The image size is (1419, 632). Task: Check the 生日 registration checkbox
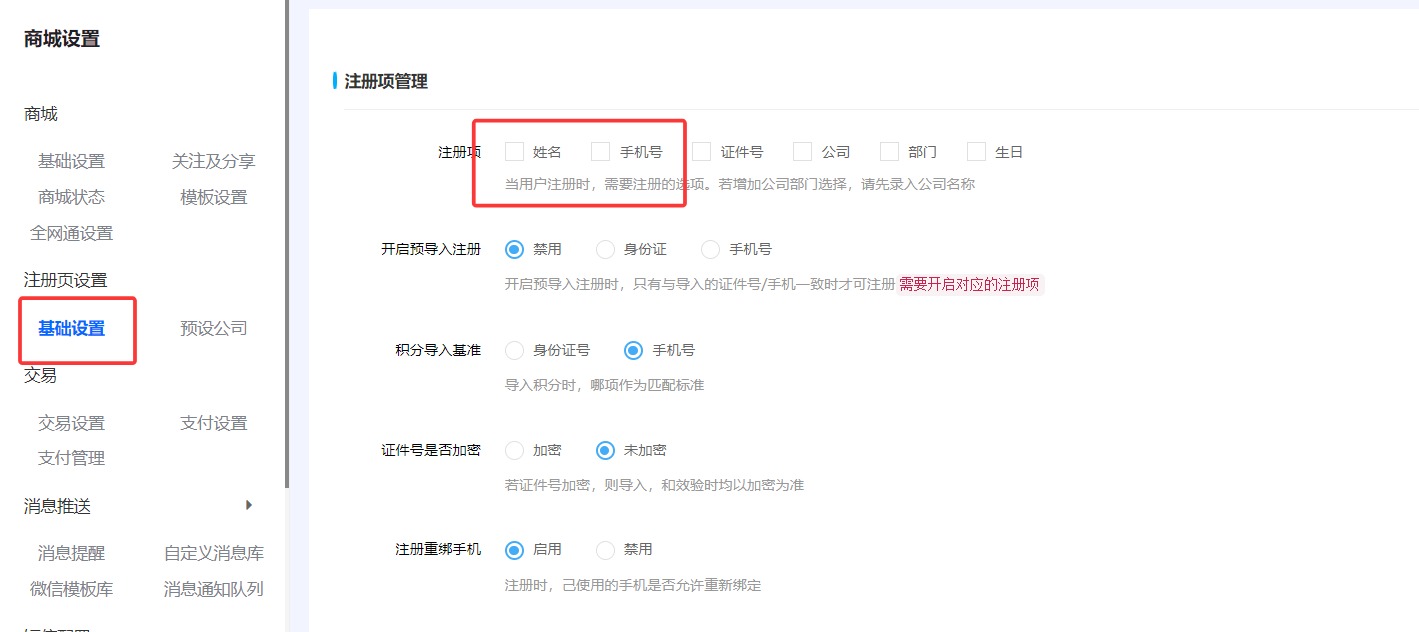(975, 151)
